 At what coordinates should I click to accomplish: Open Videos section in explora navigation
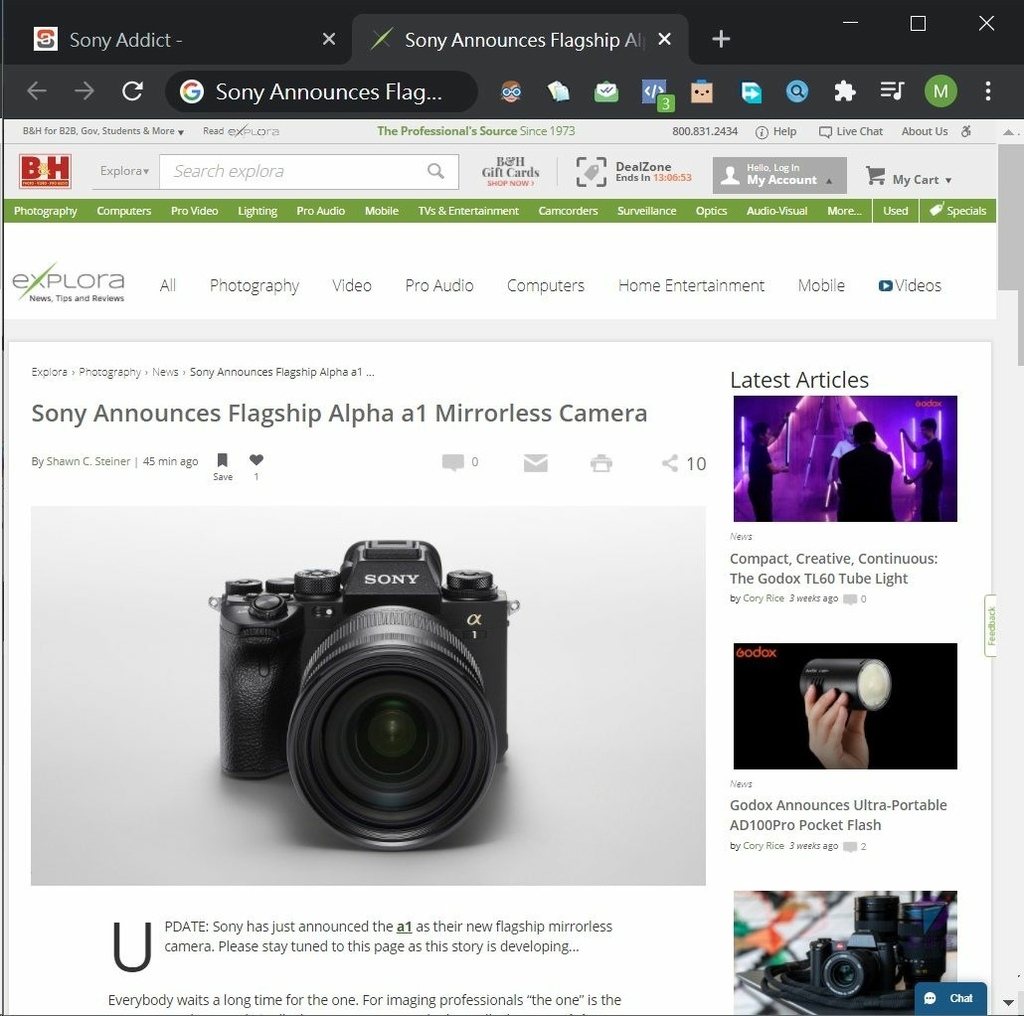(x=910, y=285)
